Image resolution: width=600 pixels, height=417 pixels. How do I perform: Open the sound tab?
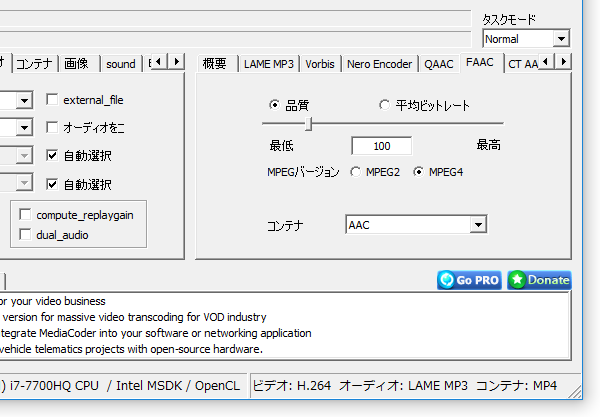pyautogui.click(x=121, y=64)
